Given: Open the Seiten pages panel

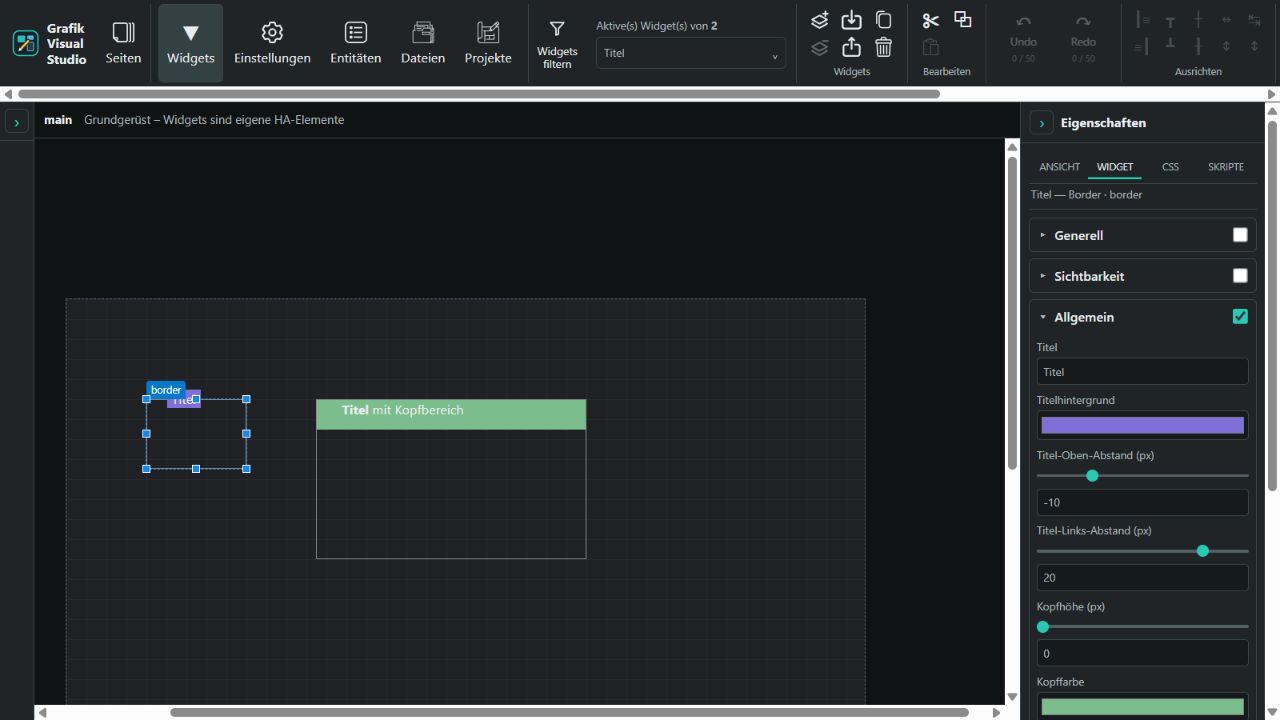Looking at the screenshot, I should (123, 43).
